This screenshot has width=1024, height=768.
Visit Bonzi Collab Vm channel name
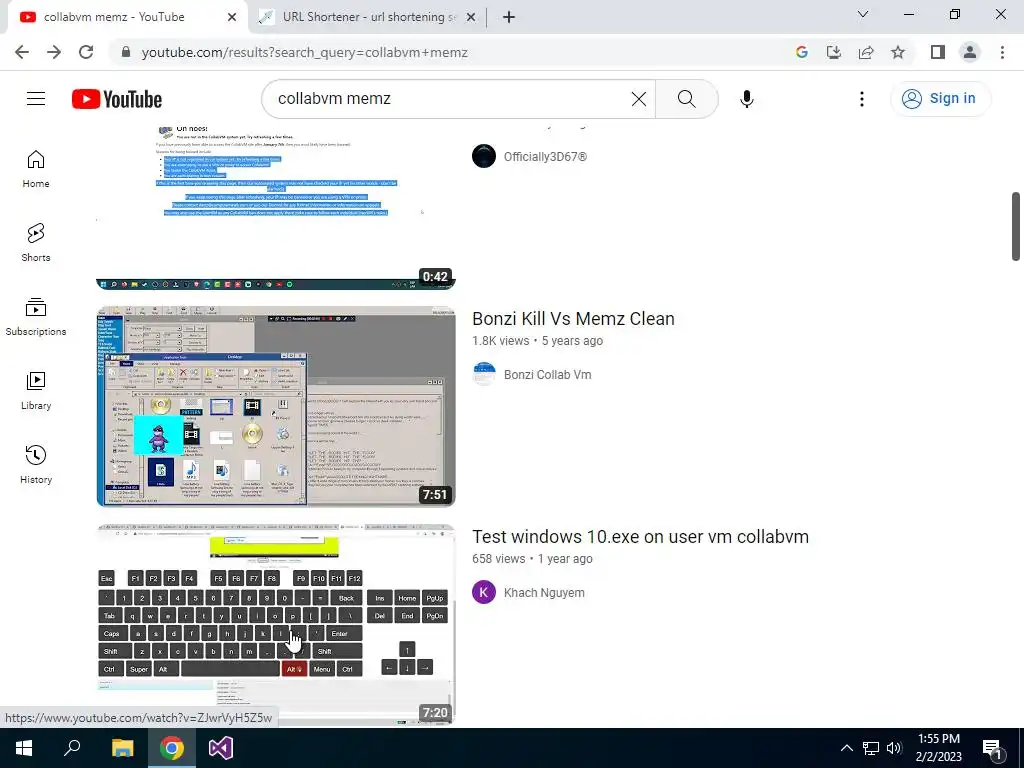click(547, 375)
